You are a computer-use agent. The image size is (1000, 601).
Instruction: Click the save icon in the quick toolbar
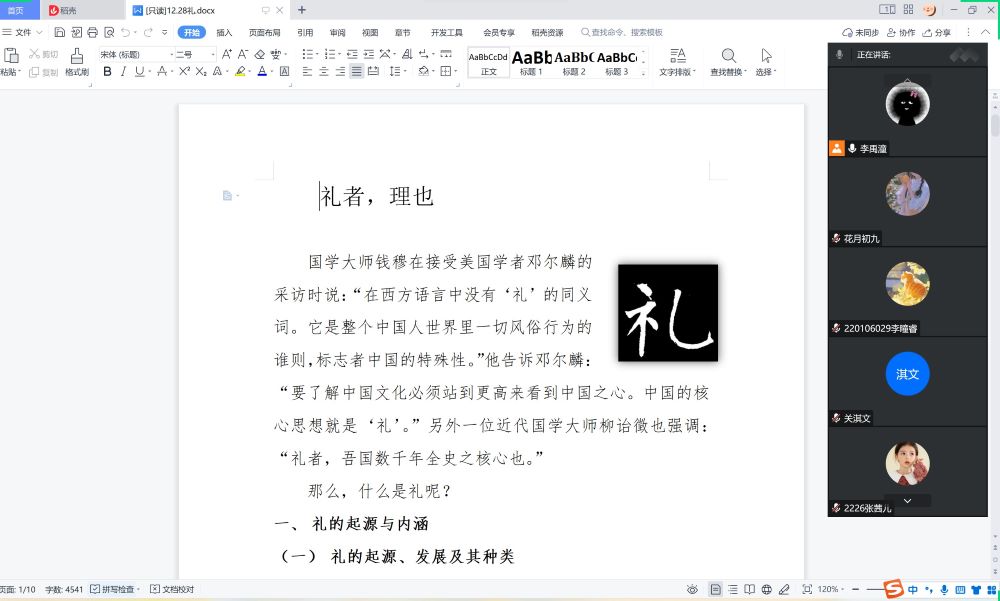pyautogui.click(x=60, y=33)
